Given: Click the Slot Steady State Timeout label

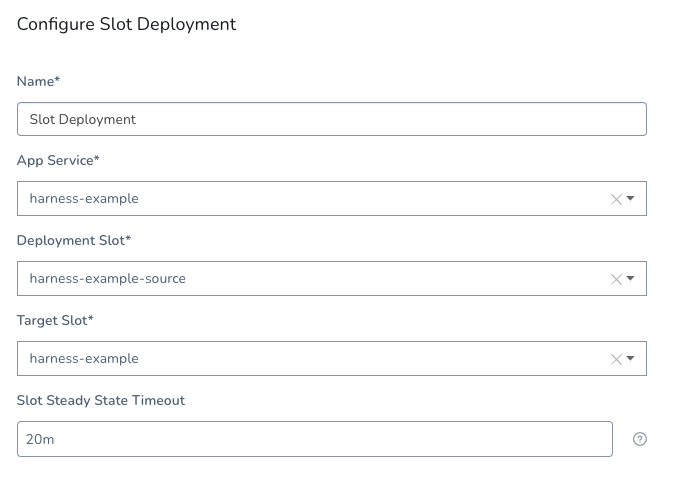Looking at the screenshot, I should (101, 400).
